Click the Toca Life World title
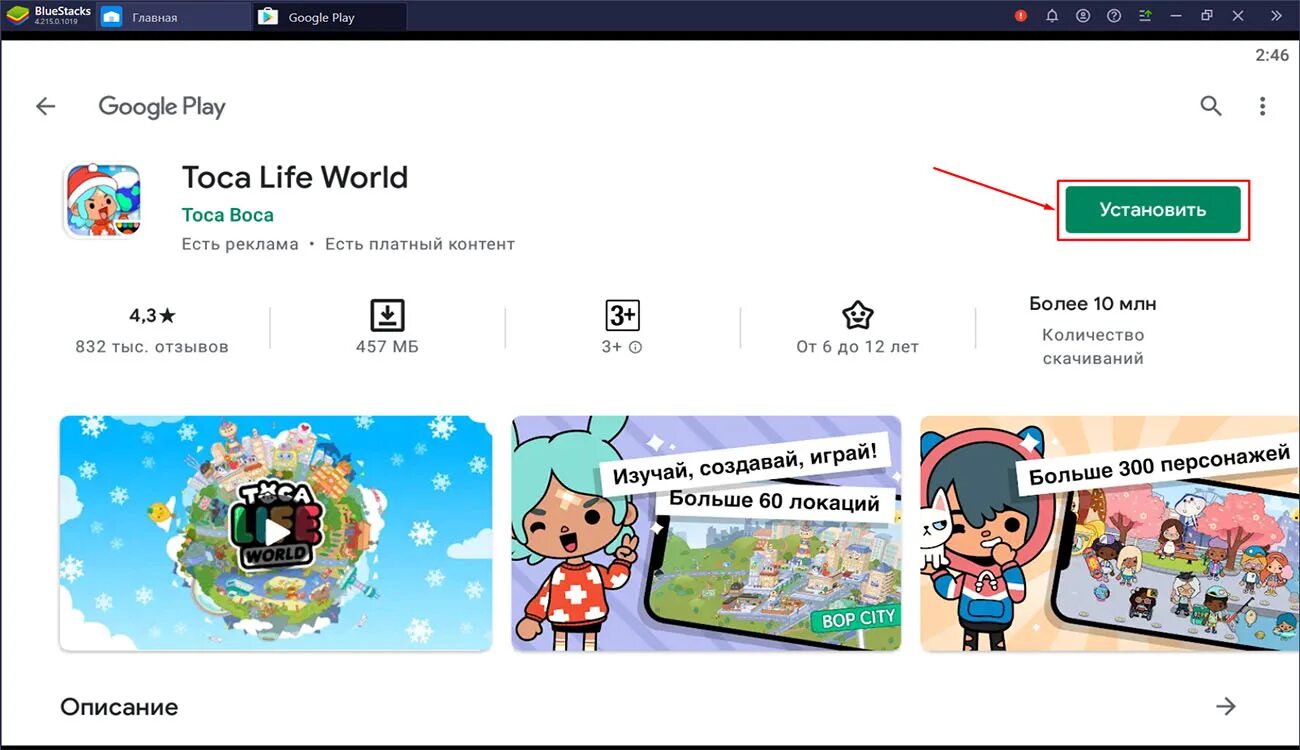 coord(295,177)
